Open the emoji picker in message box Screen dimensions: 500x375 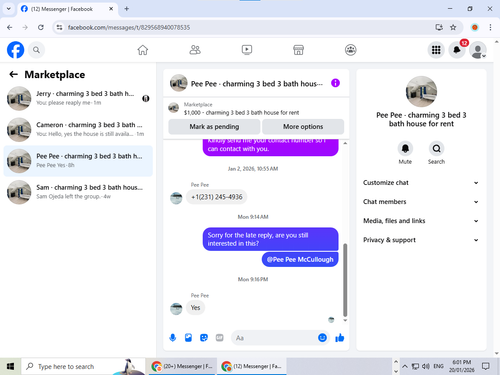point(322,338)
